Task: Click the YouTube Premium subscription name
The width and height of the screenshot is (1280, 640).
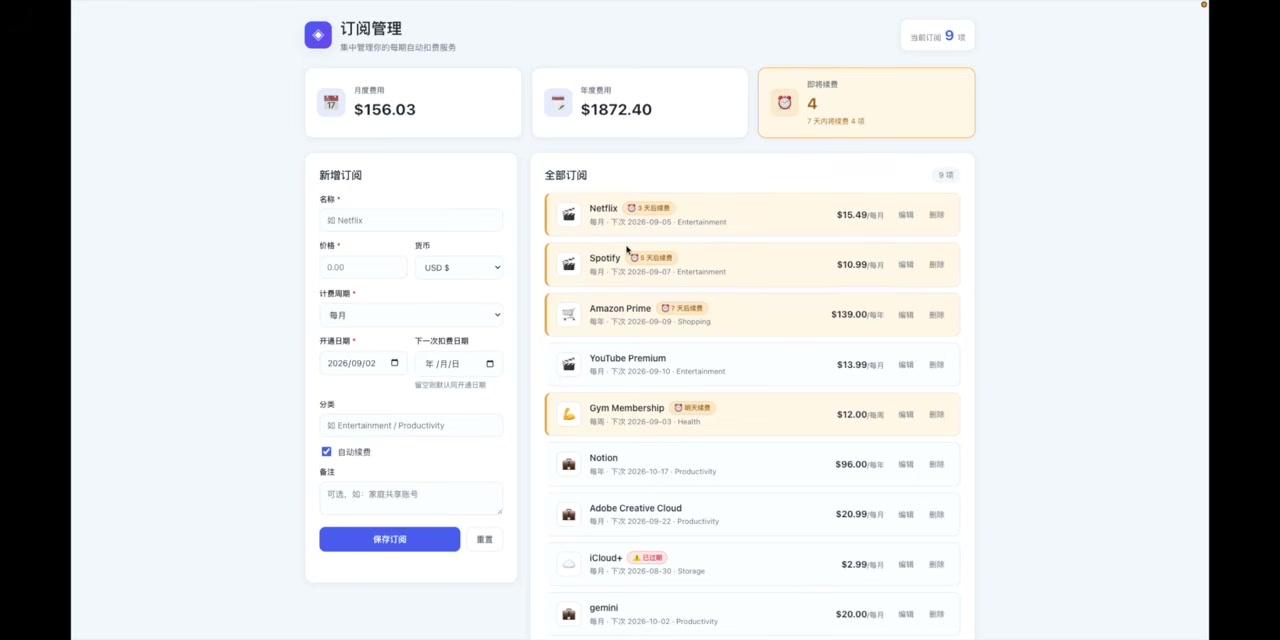Action: (x=628, y=358)
